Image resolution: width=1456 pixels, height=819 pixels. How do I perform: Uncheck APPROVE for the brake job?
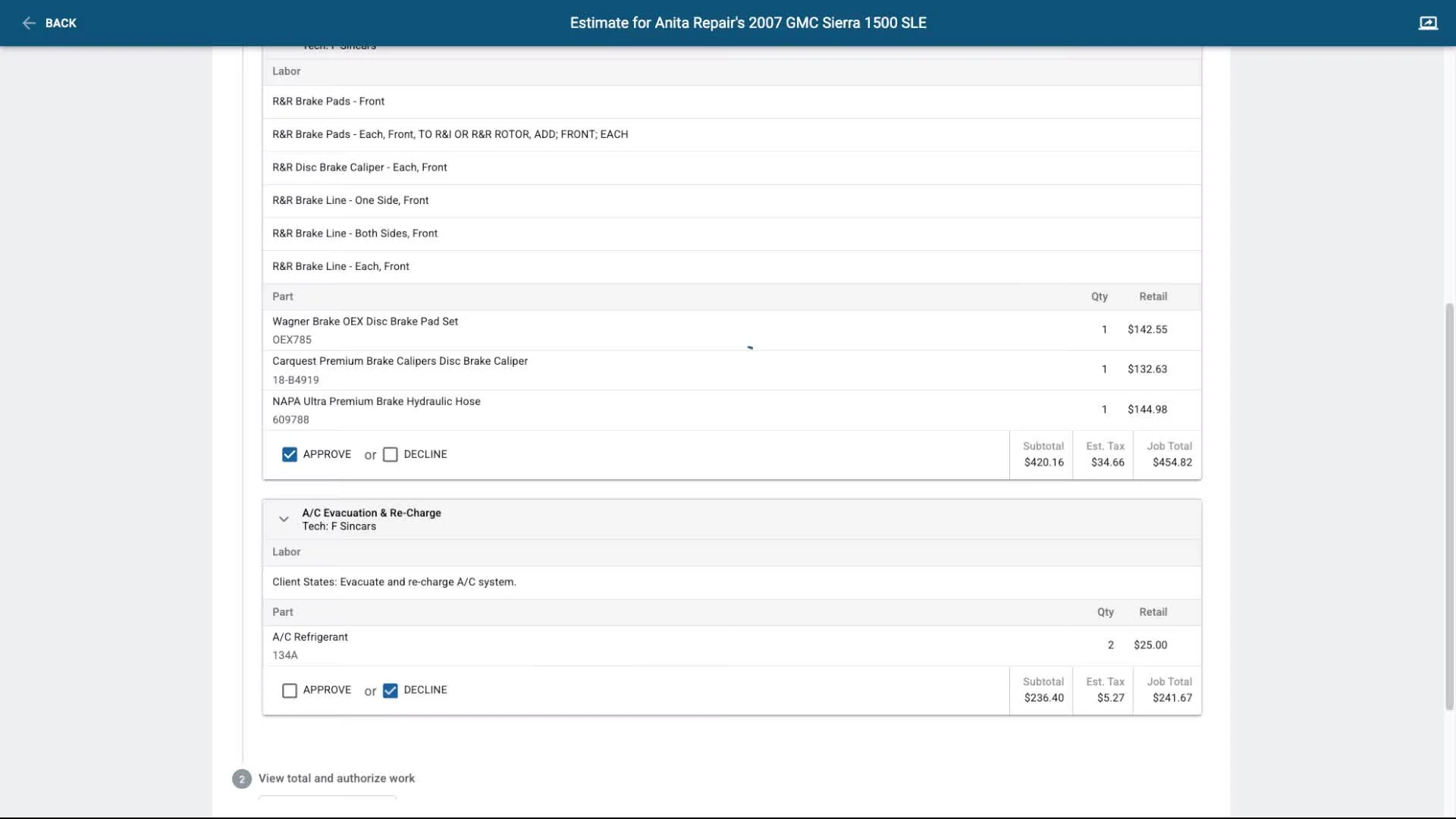[x=290, y=454]
